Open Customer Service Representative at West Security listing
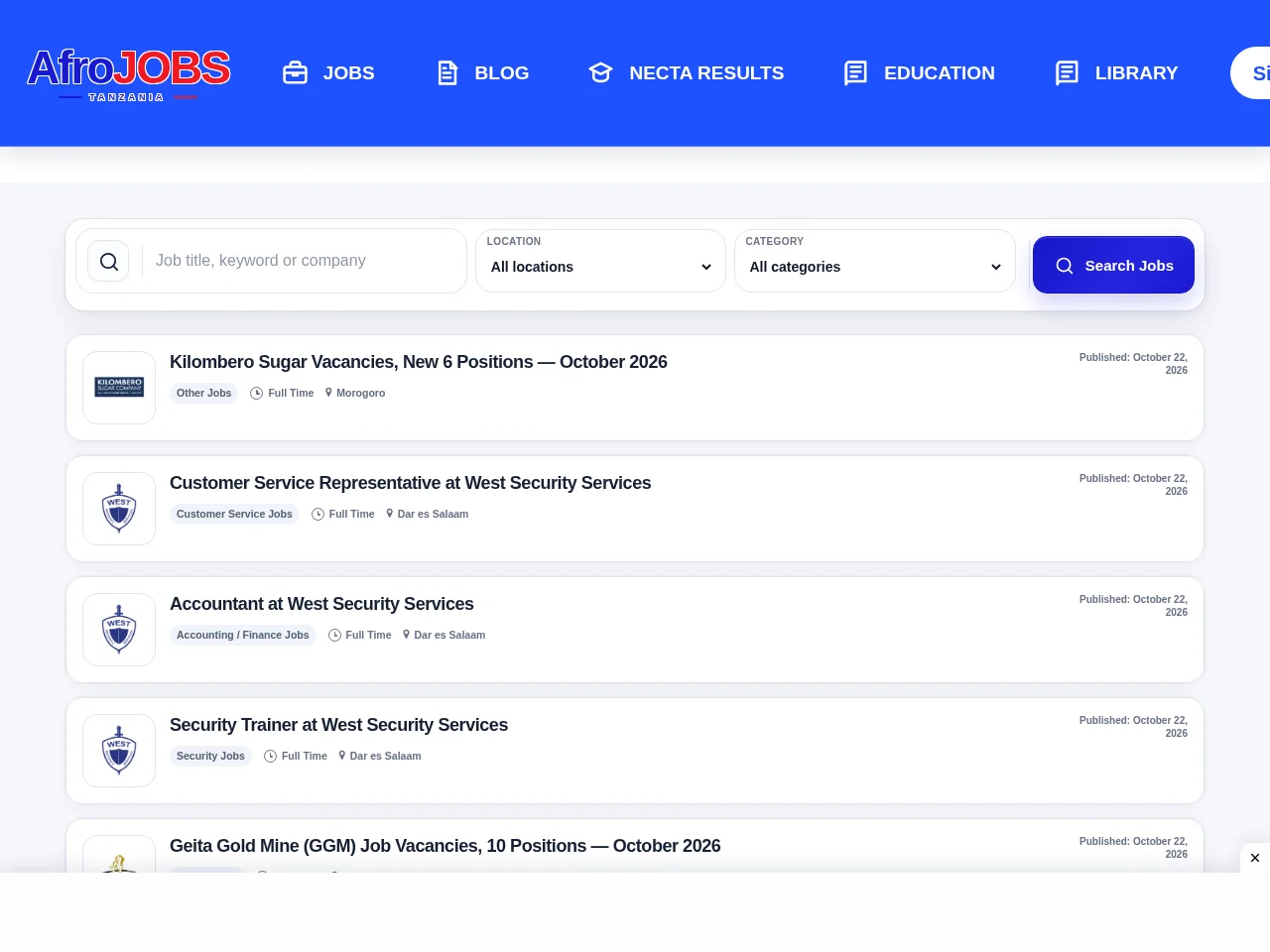 tap(411, 483)
